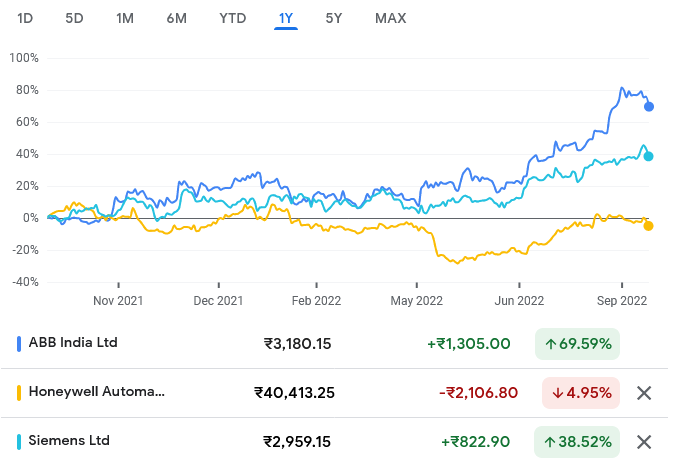
Task: Switch chart to 1M range
Action: 125,18
